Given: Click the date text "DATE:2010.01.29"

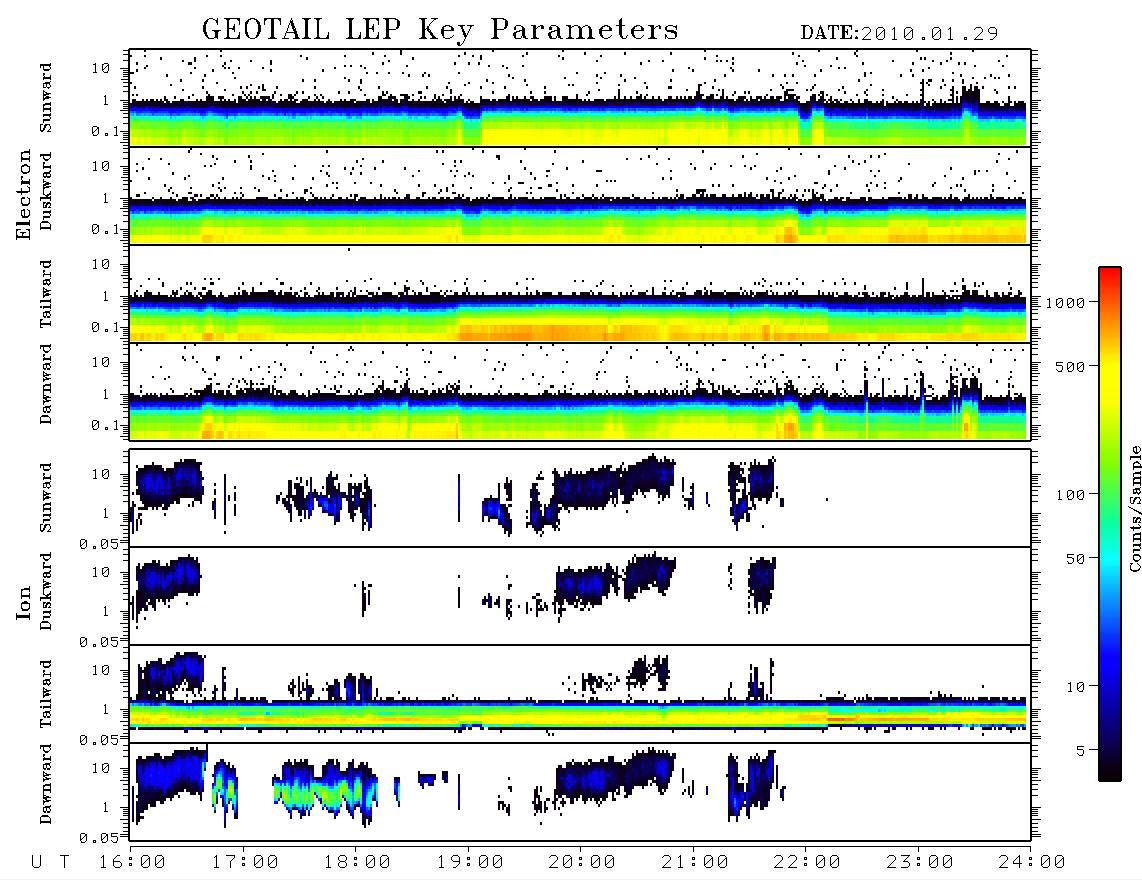Looking at the screenshot, I should coord(899,33).
